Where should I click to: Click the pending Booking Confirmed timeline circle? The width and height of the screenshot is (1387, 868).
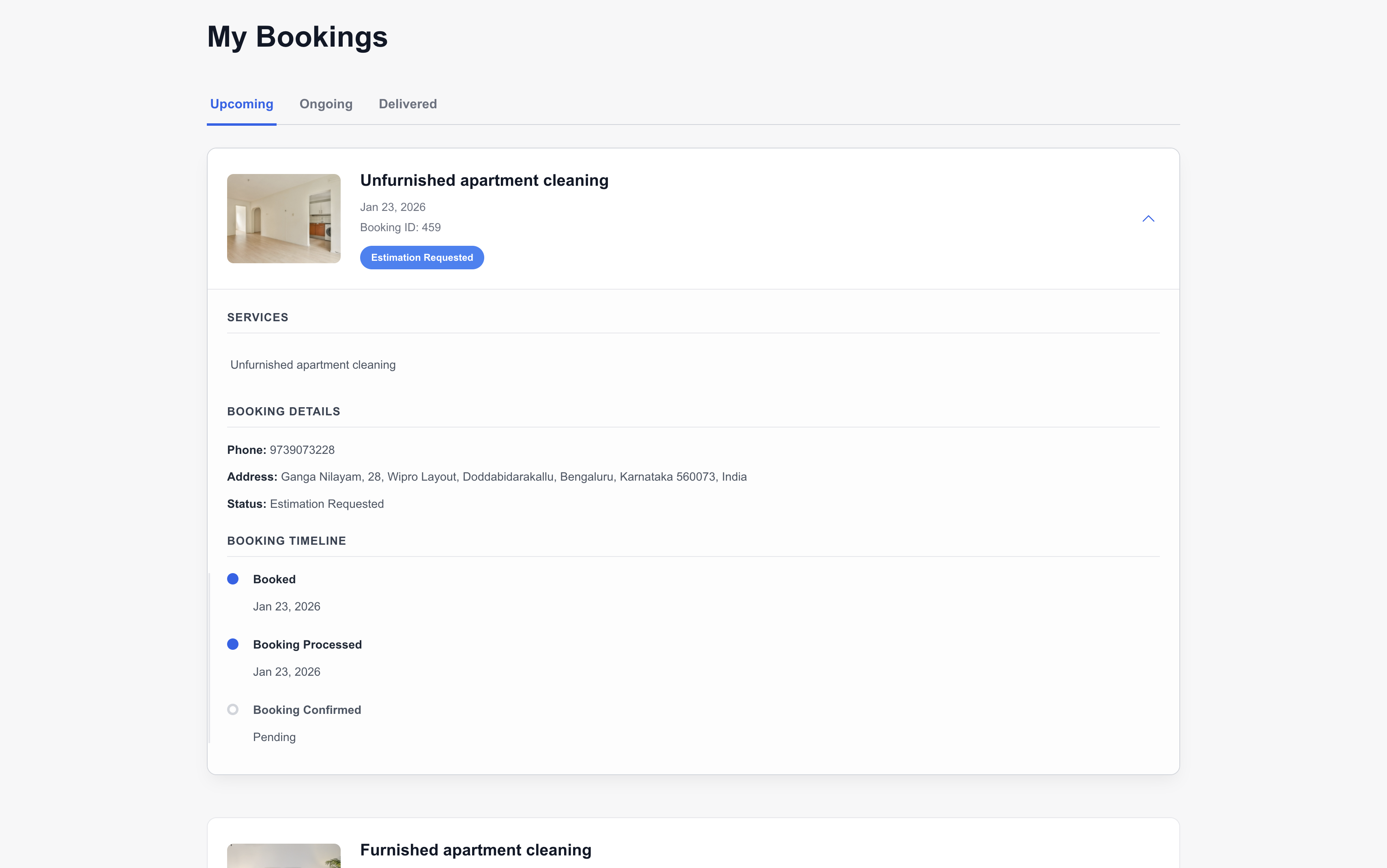coord(232,709)
